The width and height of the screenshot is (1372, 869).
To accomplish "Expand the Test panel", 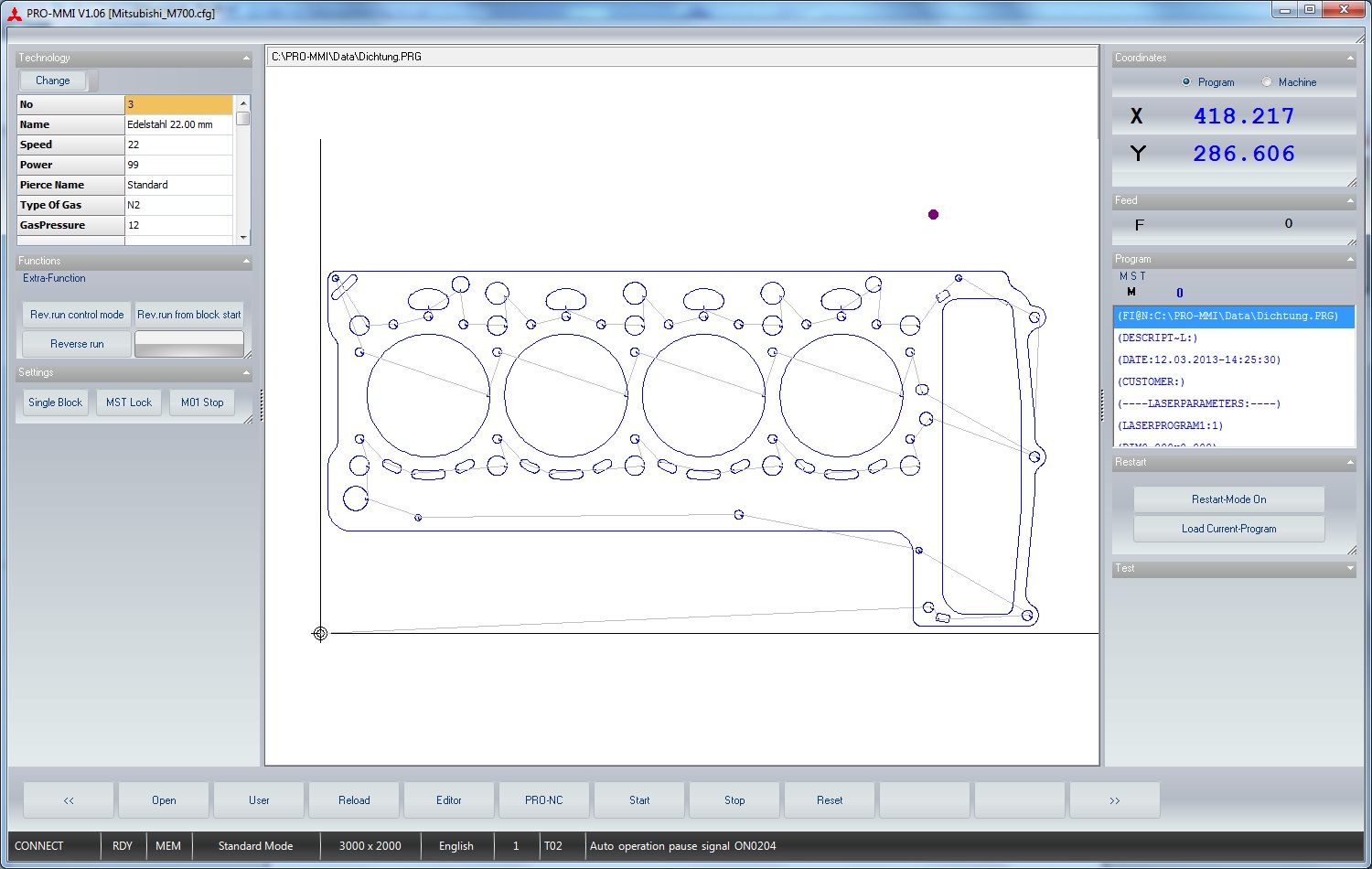I will click(1351, 569).
